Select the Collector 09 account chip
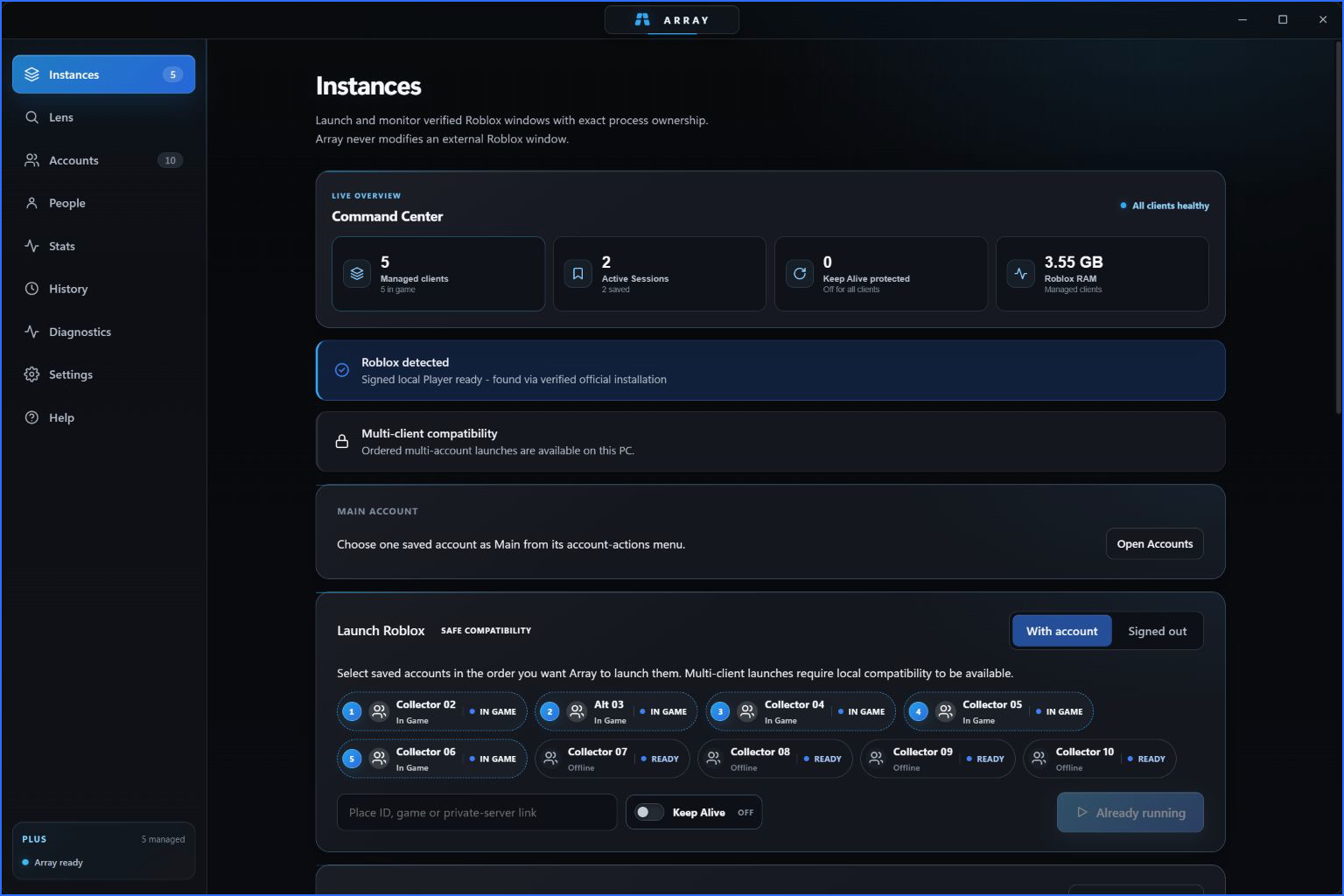 point(937,759)
